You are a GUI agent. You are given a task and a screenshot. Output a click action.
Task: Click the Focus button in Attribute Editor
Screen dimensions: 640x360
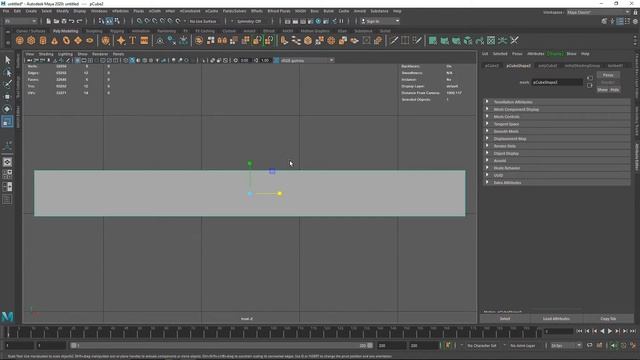pyautogui.click(x=608, y=75)
